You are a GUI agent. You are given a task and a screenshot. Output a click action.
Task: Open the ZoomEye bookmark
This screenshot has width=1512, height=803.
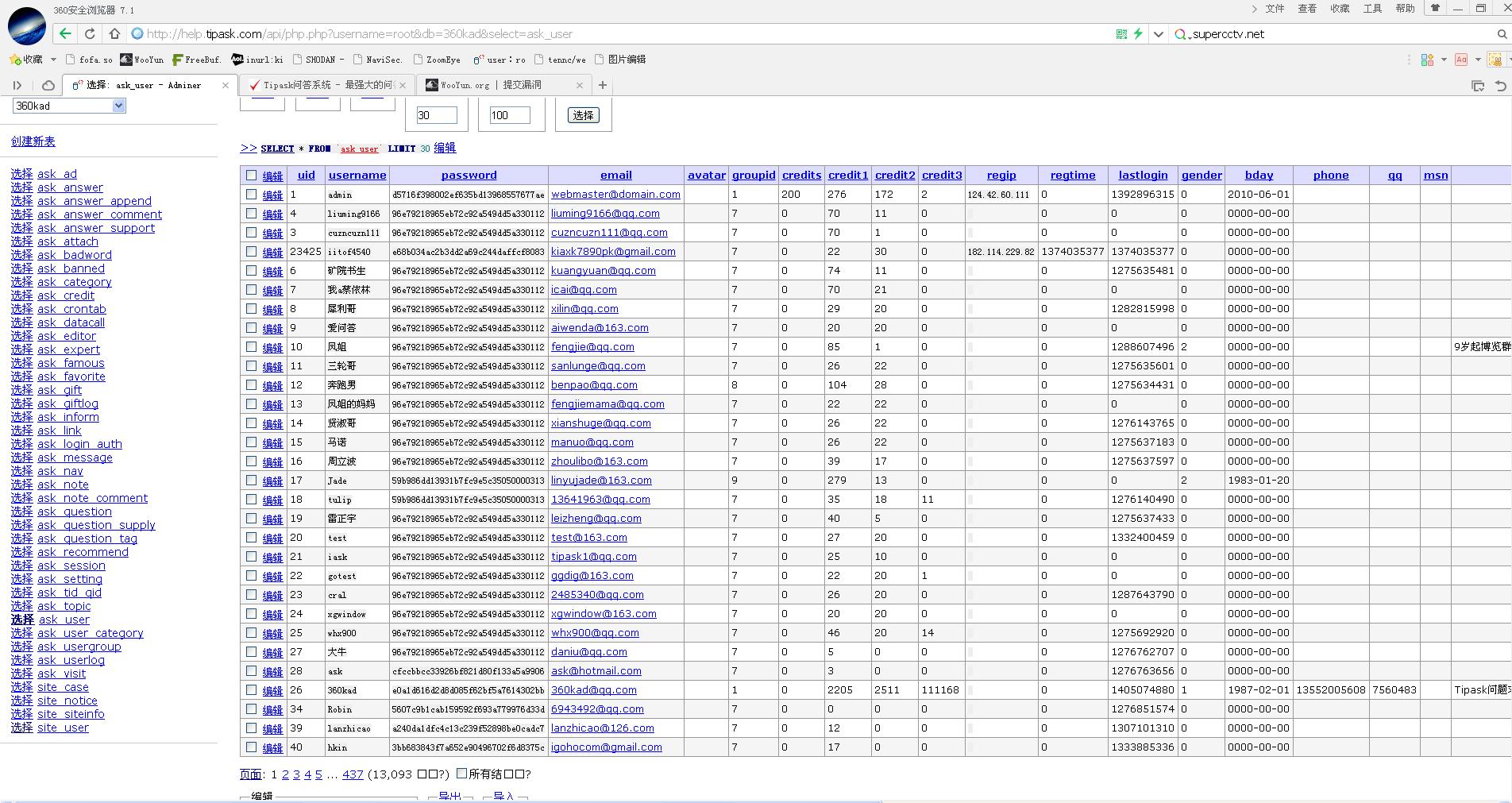tap(436, 60)
